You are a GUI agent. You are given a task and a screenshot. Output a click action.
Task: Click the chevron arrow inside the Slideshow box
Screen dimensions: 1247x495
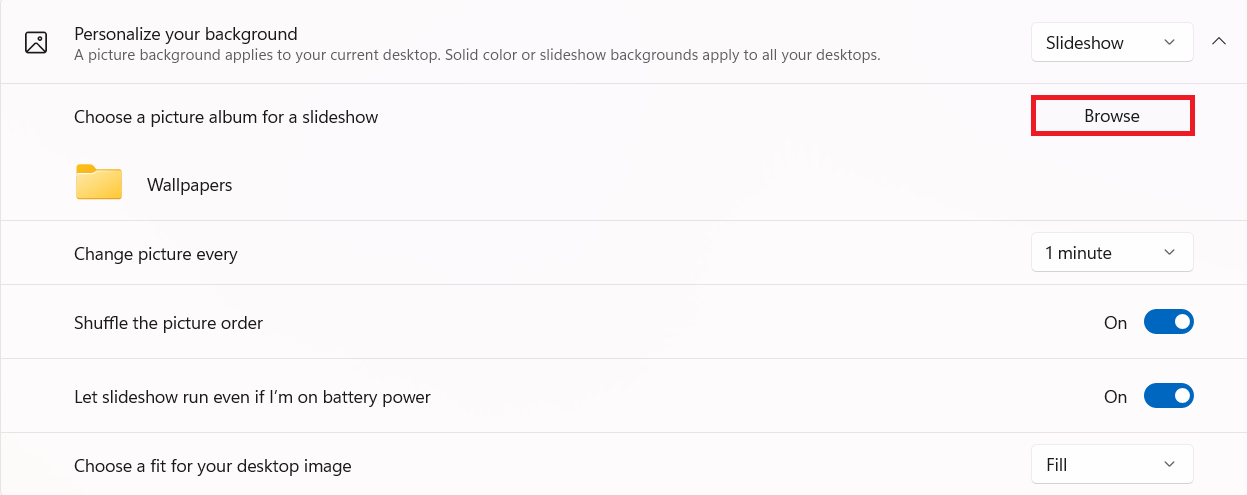(x=1170, y=43)
